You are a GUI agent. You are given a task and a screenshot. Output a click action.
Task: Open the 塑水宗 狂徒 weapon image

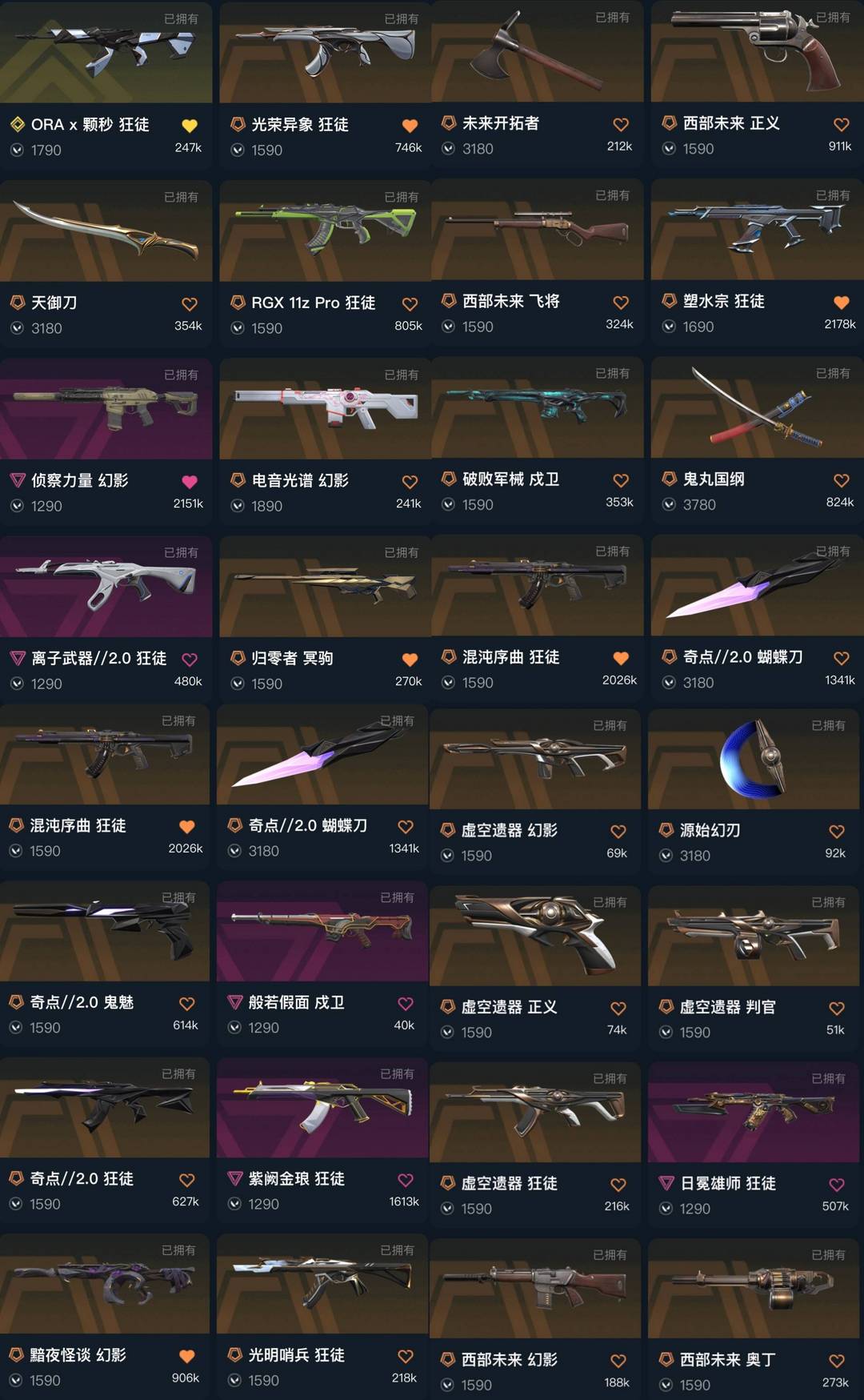(x=757, y=229)
